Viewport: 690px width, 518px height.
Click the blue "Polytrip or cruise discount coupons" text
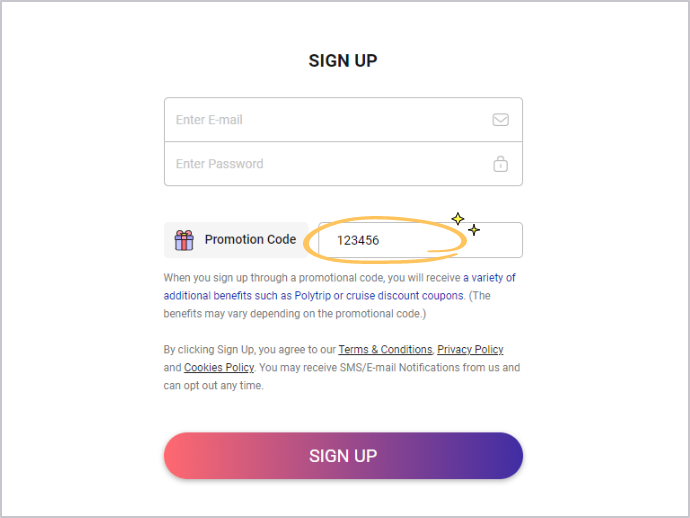[x=378, y=296]
